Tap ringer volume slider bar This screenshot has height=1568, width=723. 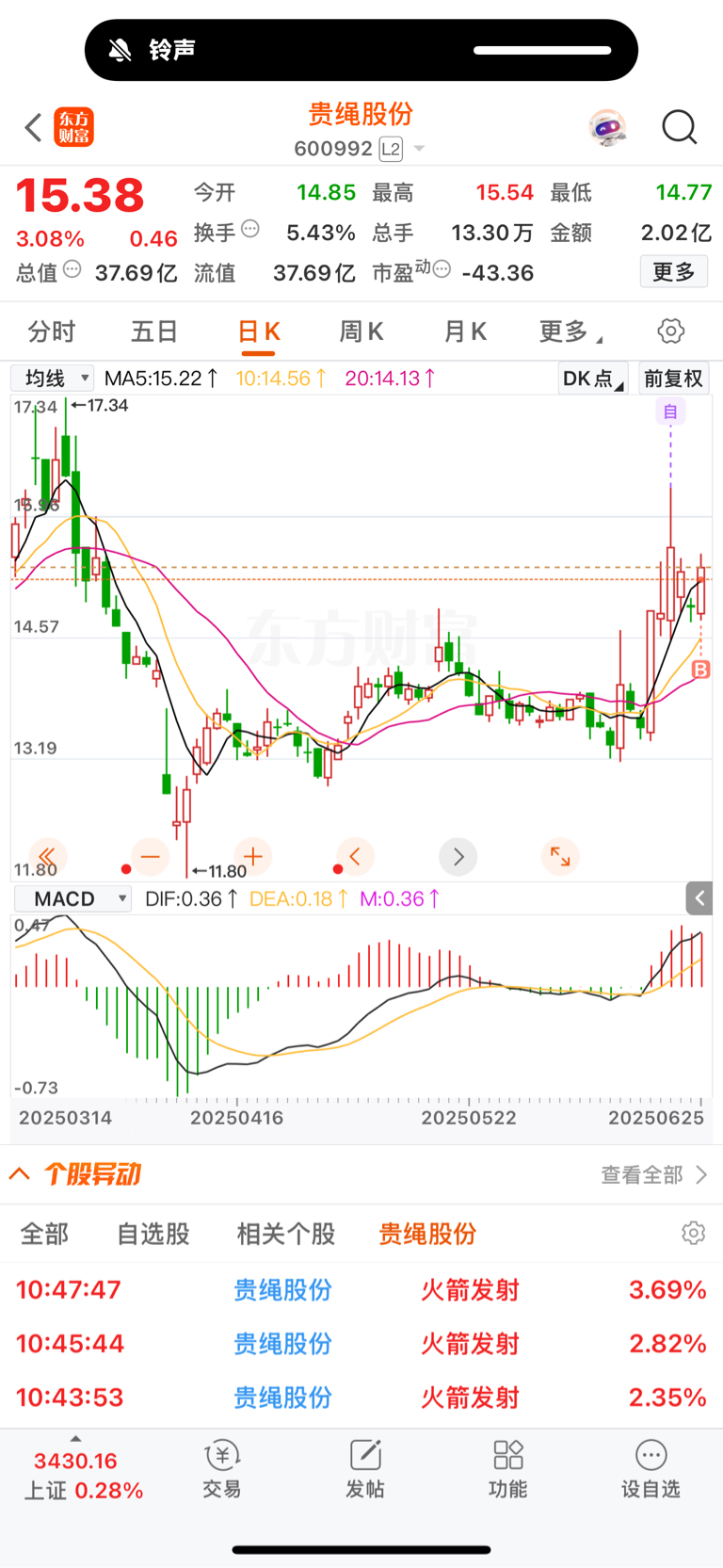(542, 50)
